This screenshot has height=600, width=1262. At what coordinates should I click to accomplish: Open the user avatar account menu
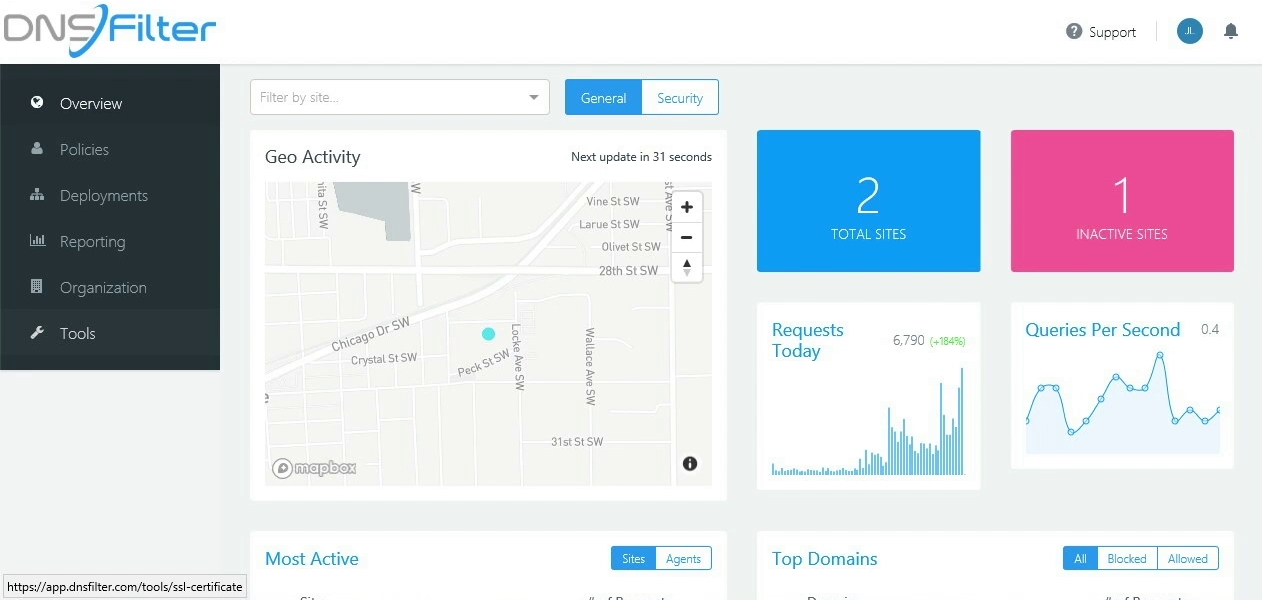click(1189, 32)
